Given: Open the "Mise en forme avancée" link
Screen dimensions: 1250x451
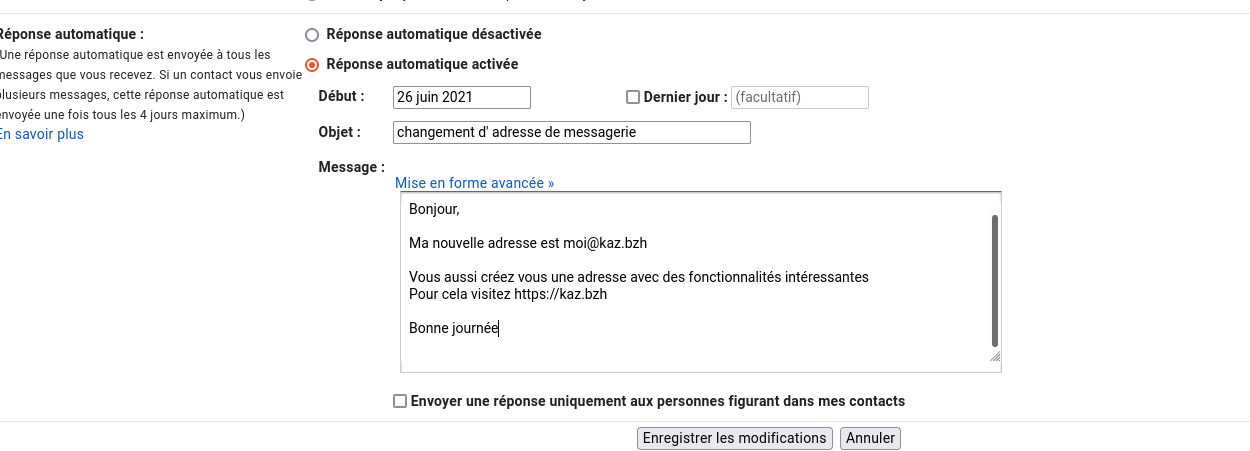Looking at the screenshot, I should pos(474,183).
